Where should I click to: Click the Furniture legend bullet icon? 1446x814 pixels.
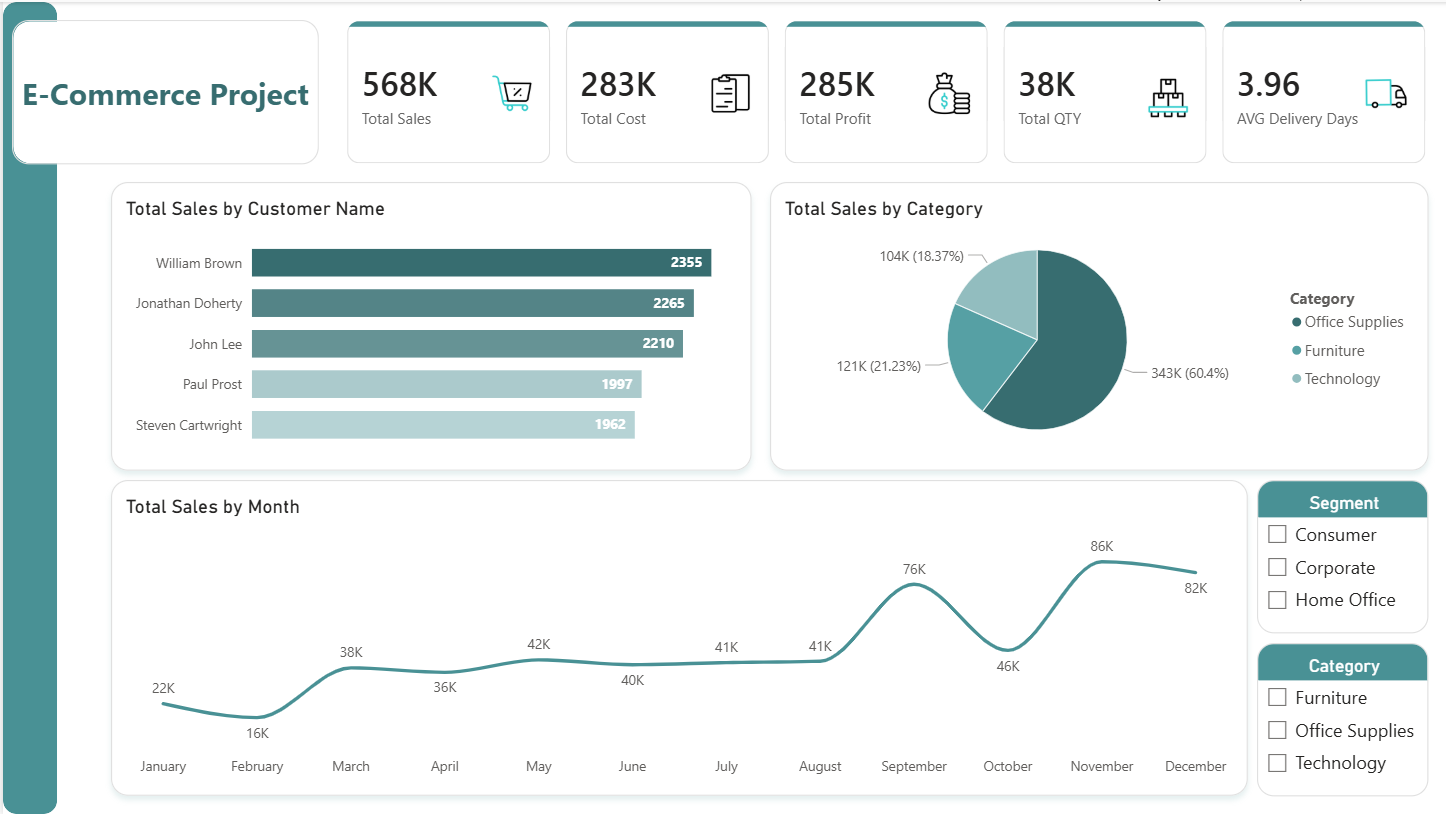[x=1296, y=350]
